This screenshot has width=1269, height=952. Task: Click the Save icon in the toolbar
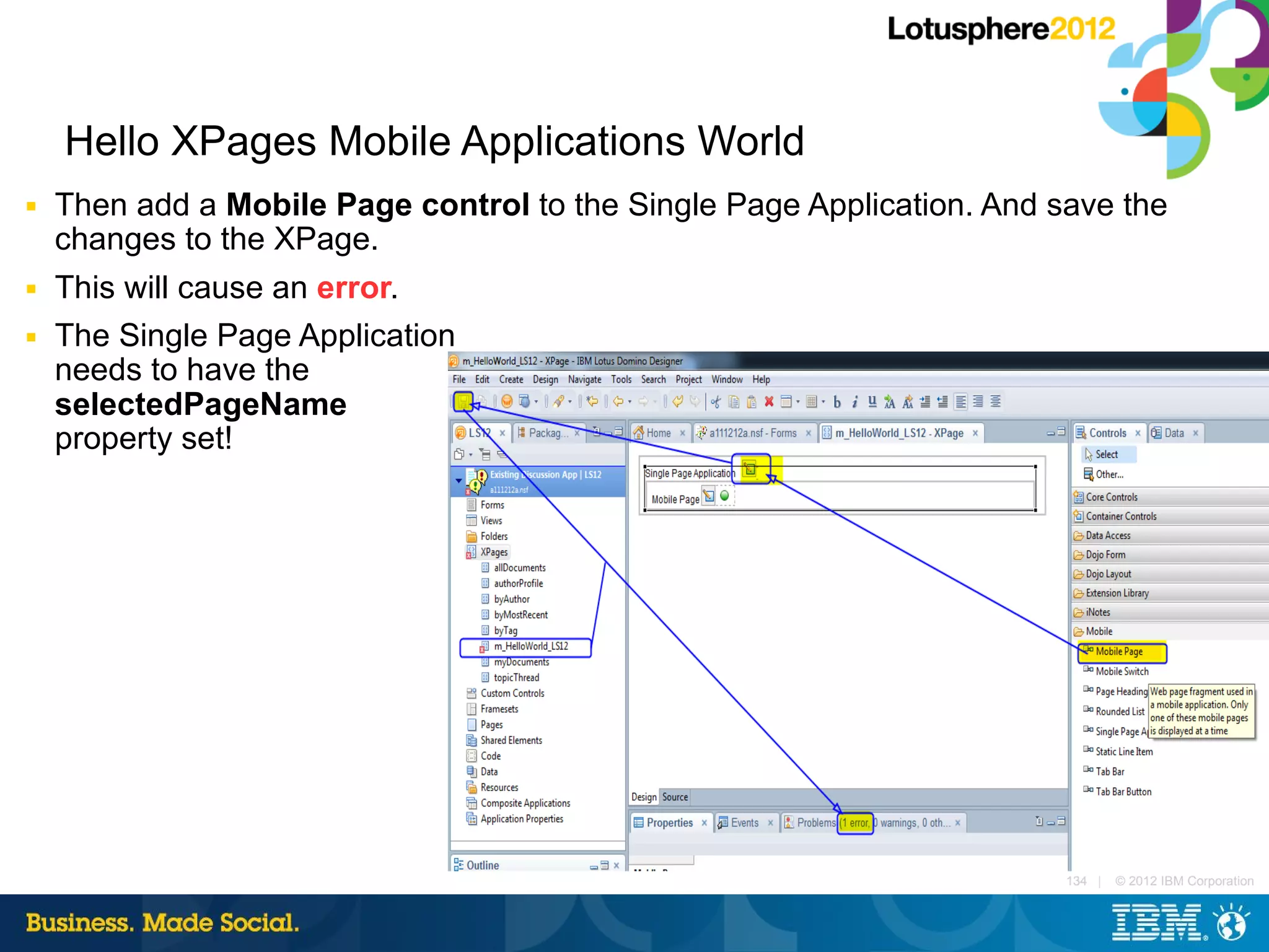click(463, 401)
